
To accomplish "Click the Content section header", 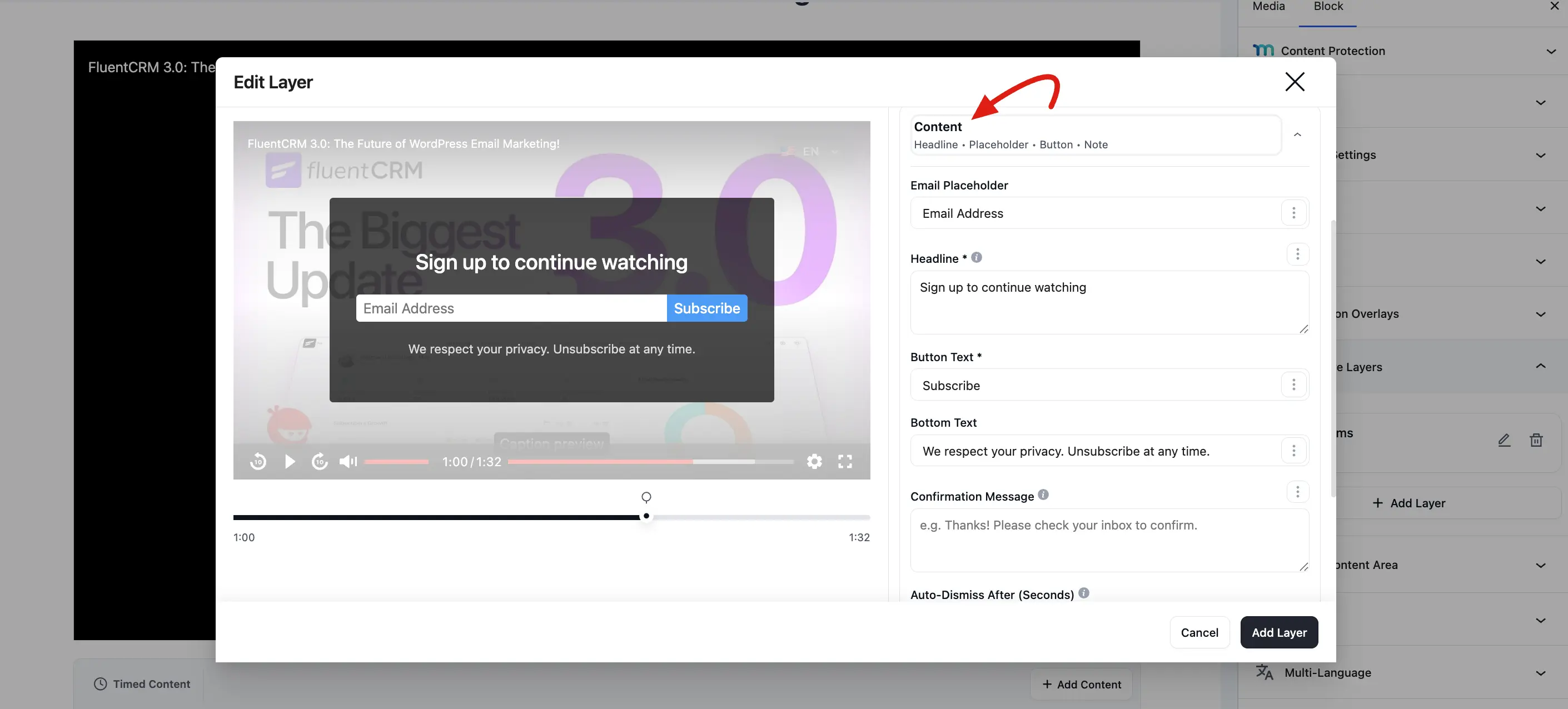I will [1096, 135].
